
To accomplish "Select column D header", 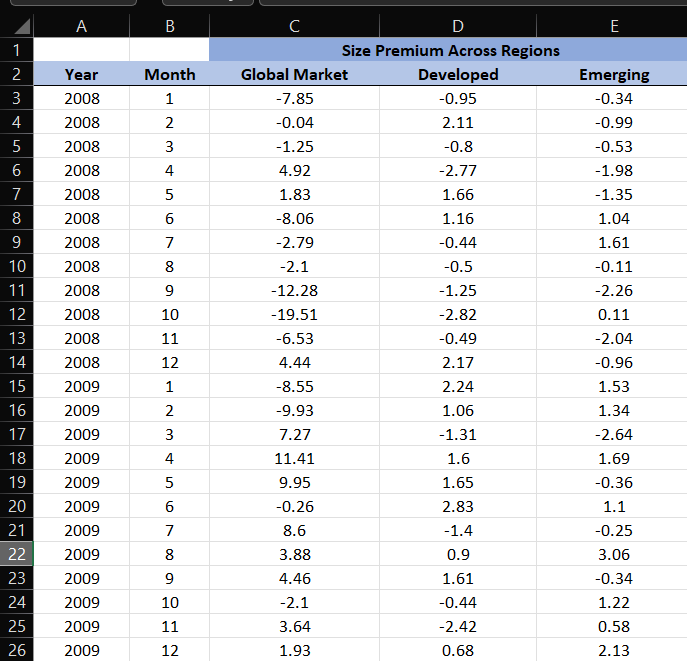I will pyautogui.click(x=458, y=26).
